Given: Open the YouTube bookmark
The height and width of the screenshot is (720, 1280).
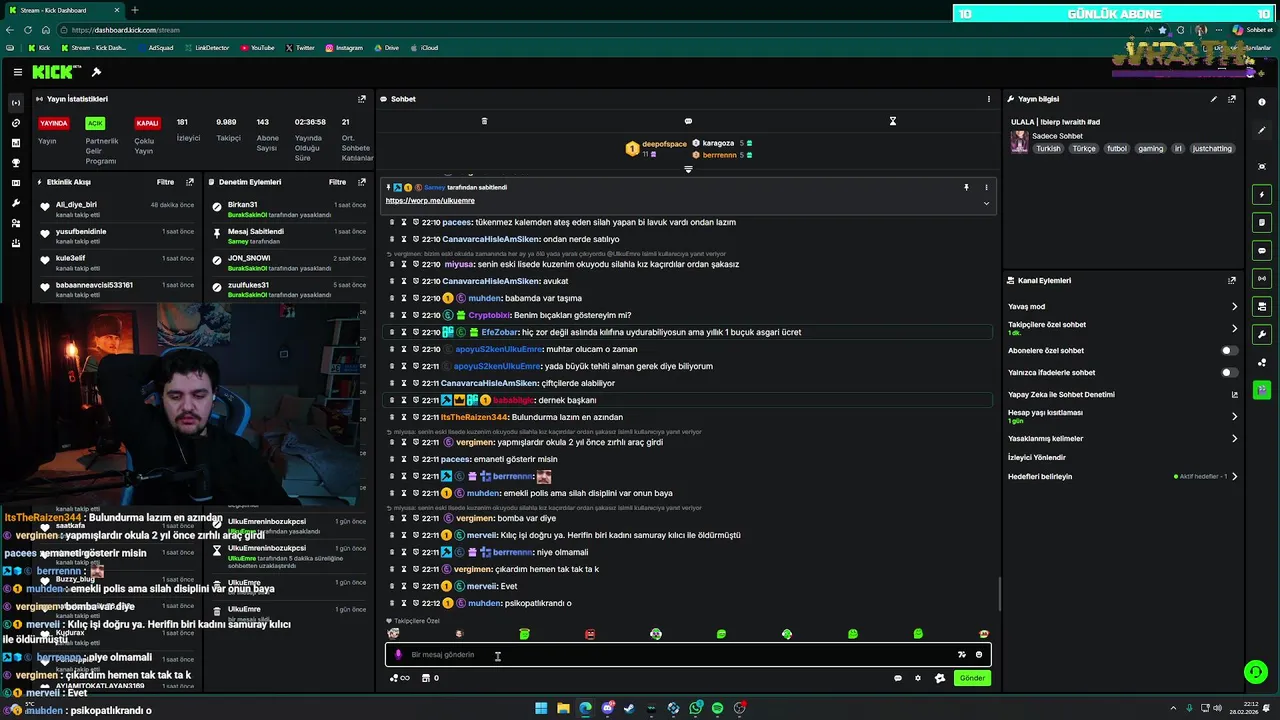Looking at the screenshot, I should [257, 48].
